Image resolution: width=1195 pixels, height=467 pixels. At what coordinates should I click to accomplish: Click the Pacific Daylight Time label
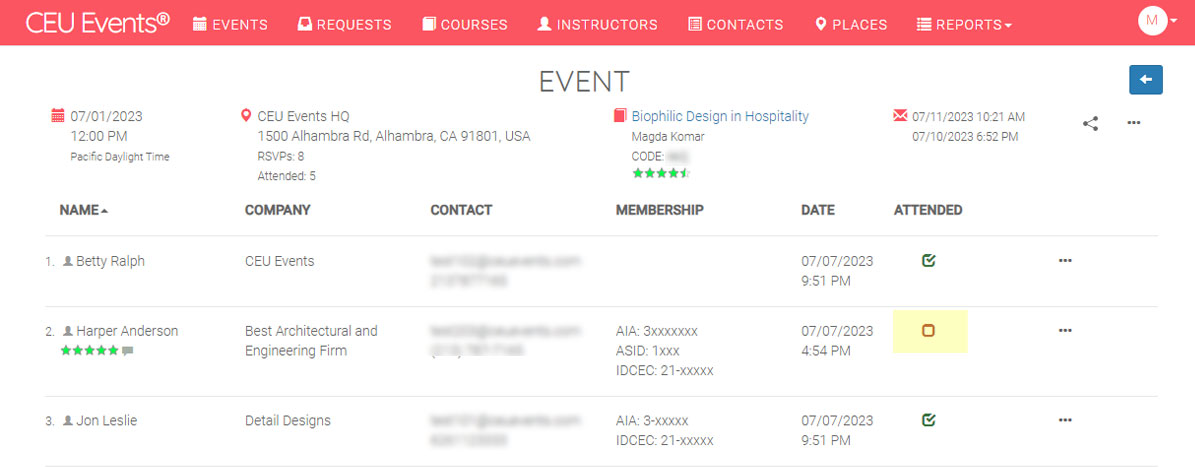120,157
